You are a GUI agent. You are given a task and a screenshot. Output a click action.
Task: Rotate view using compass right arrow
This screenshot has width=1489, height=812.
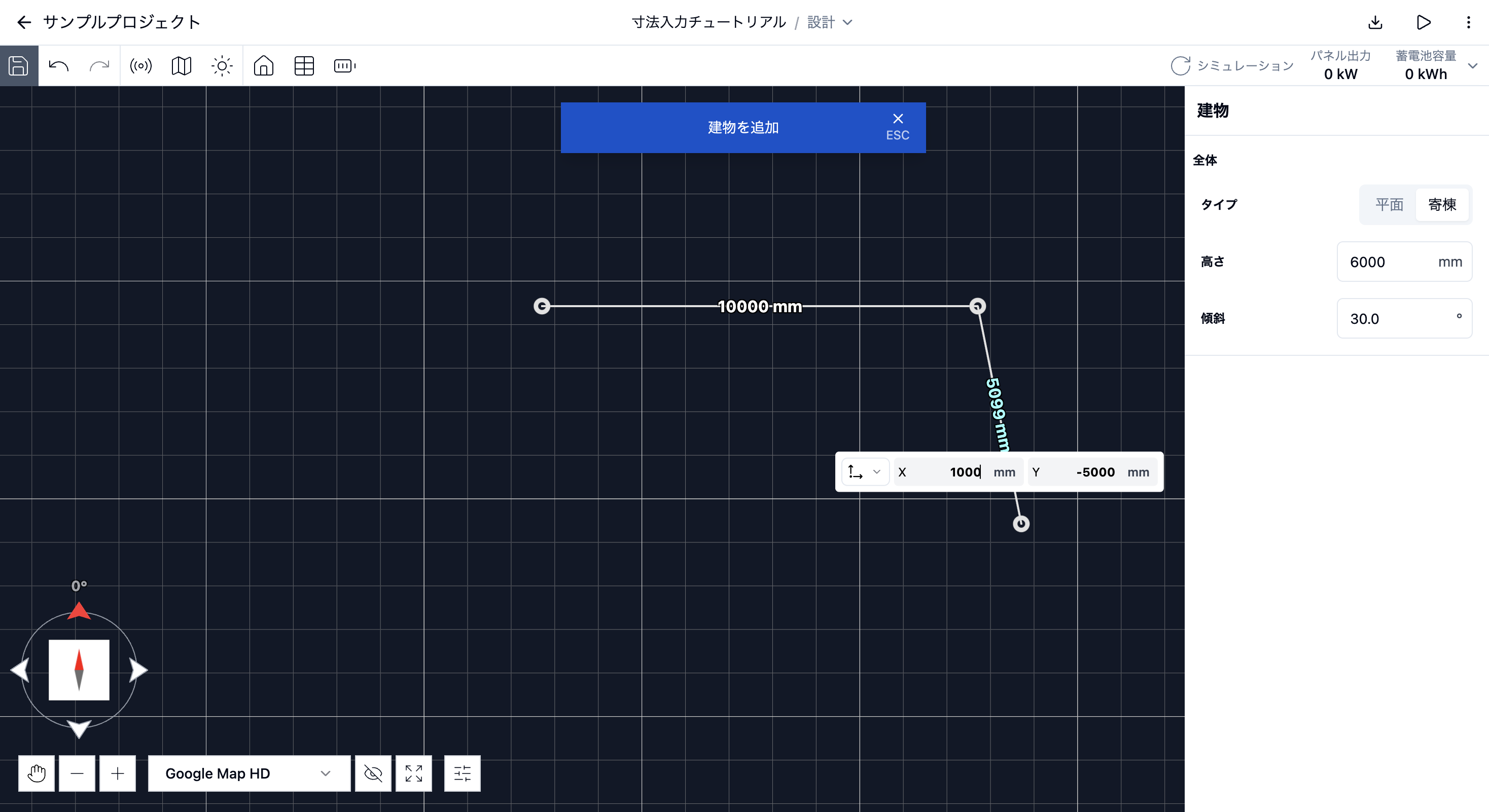tap(138, 670)
